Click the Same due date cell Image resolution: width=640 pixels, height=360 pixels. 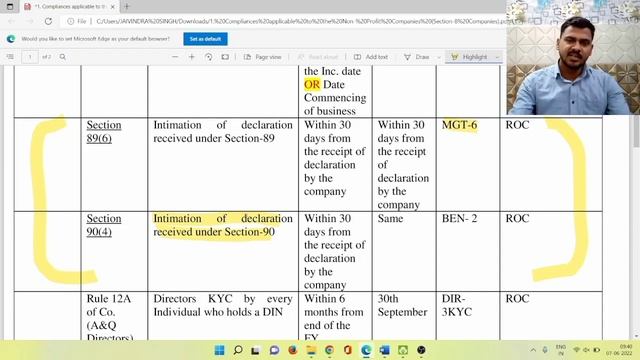point(390,218)
